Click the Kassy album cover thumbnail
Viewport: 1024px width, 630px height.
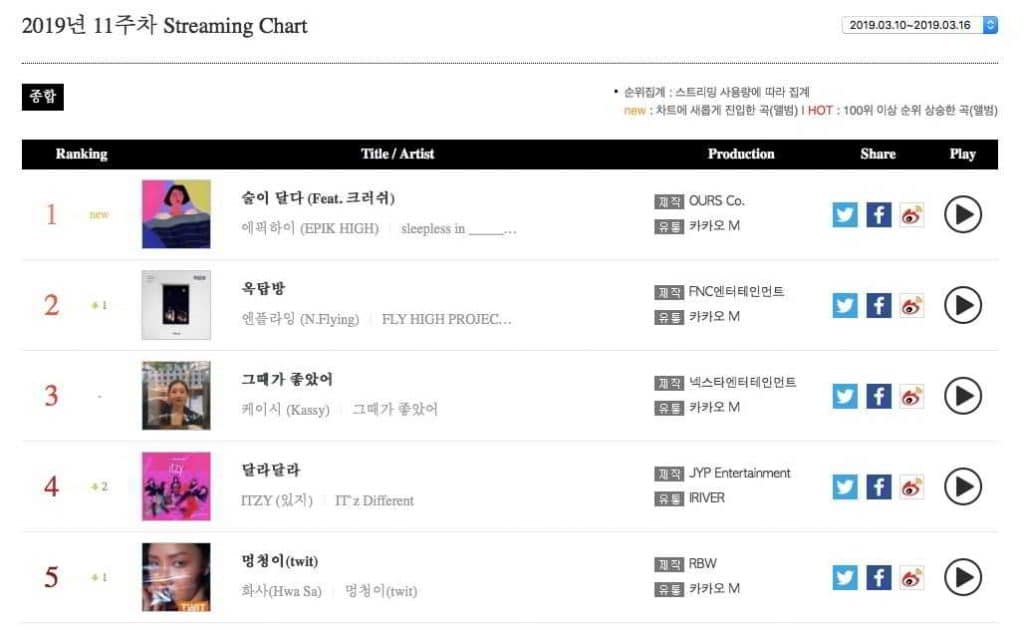176,396
